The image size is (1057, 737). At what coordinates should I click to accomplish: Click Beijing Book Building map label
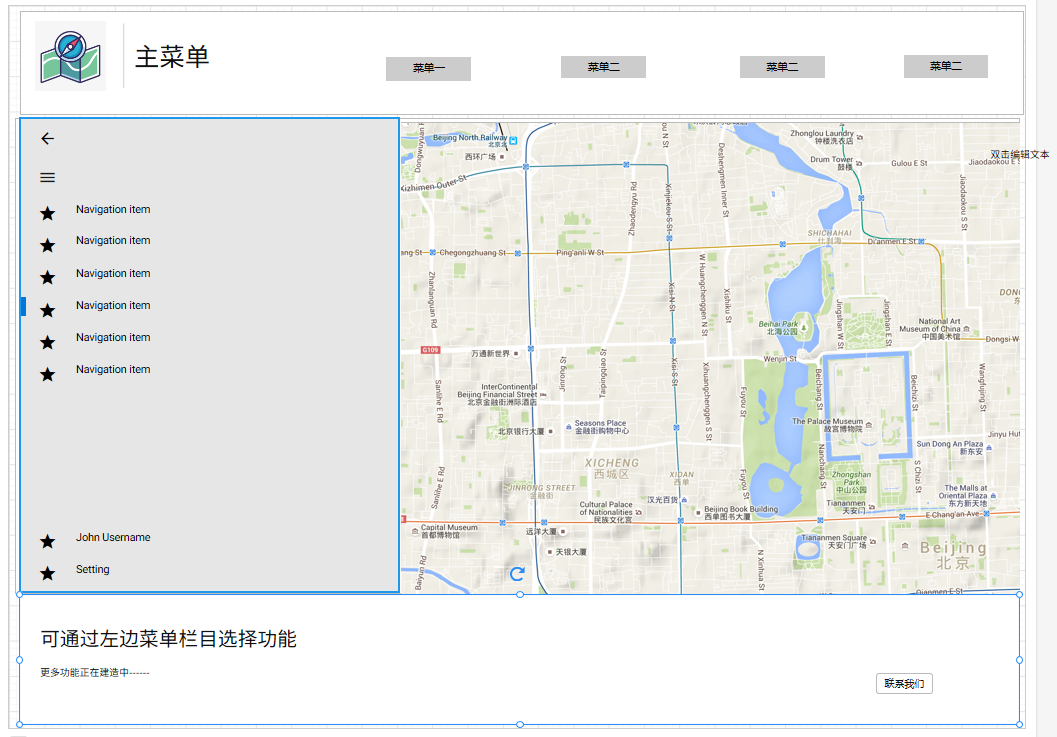tap(741, 512)
